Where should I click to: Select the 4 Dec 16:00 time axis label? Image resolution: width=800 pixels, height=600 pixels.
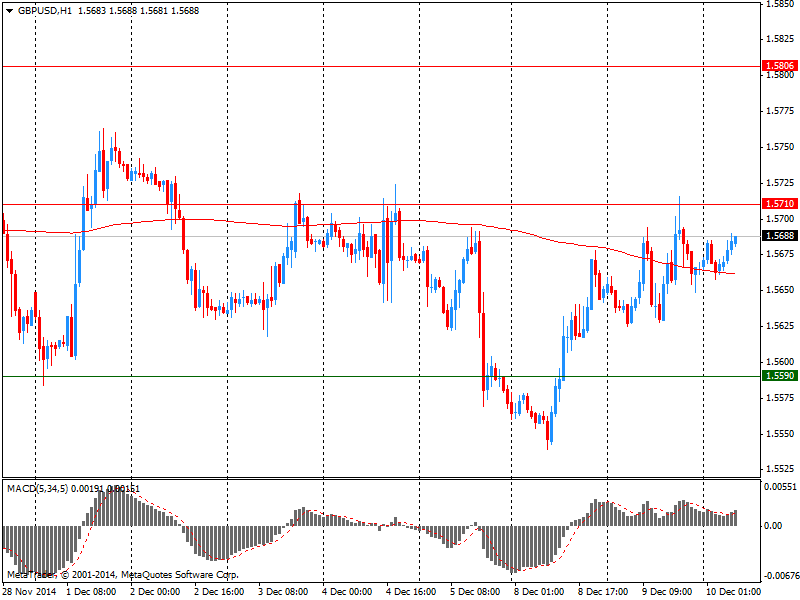411,592
